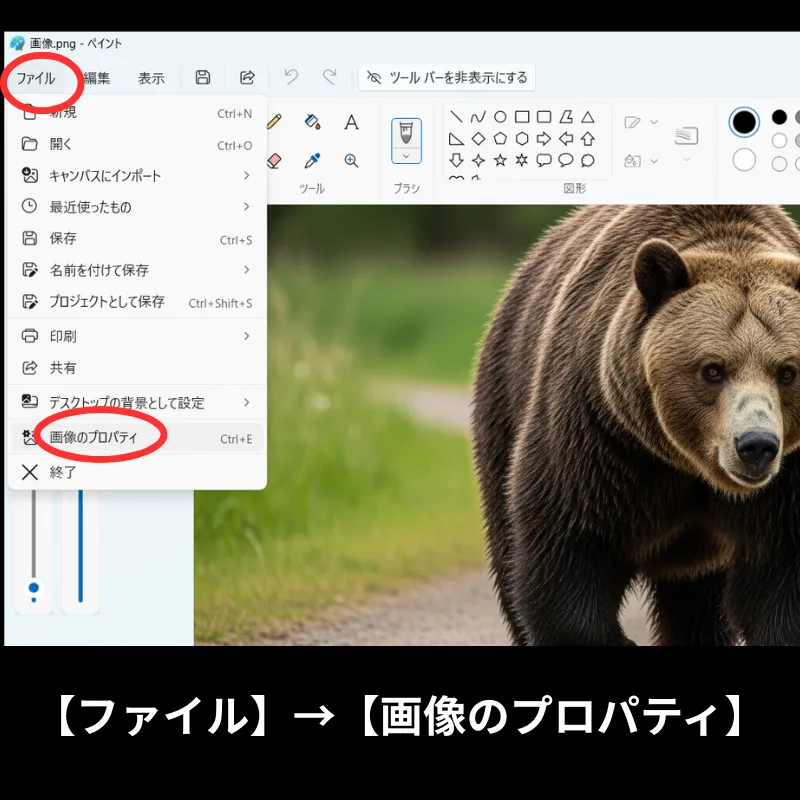Click the Undo arrow icon
This screenshot has width=800, height=800.
pos(291,77)
